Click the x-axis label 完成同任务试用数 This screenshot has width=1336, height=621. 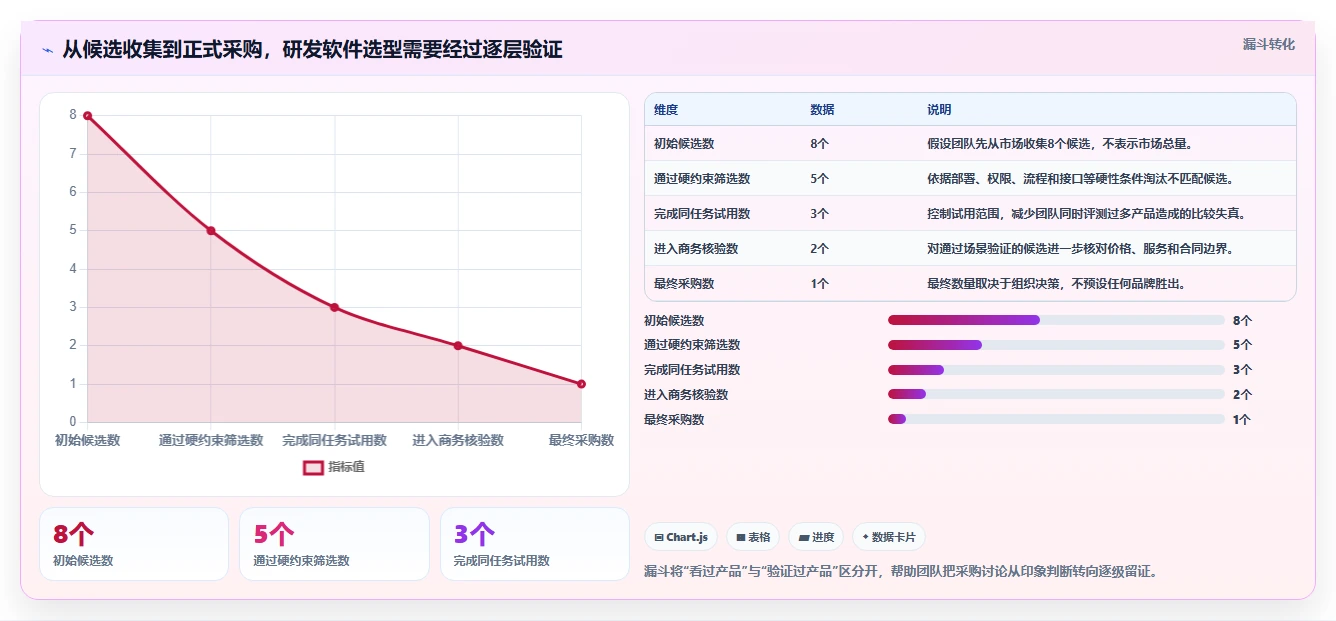334,440
